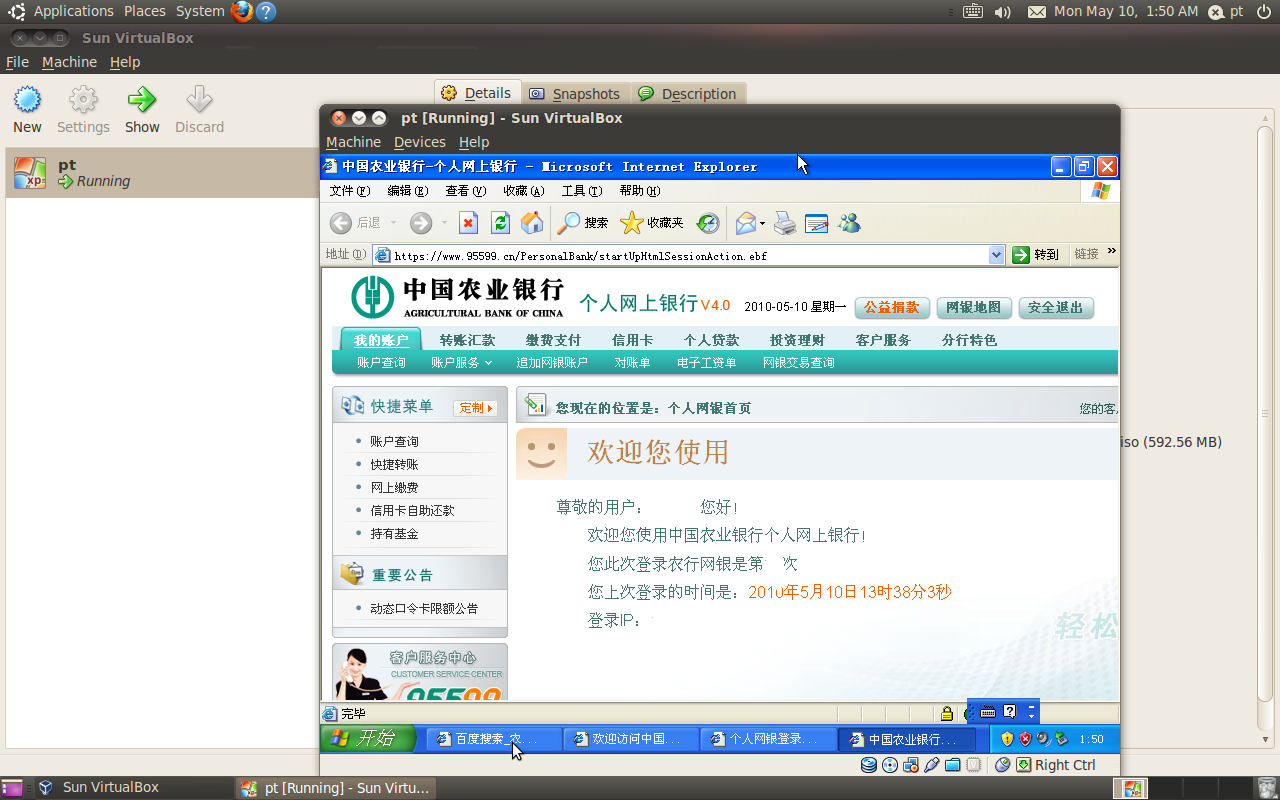The image size is (1280, 800).
Task: Click the keyboard indicator in the top panel
Action: point(973,12)
